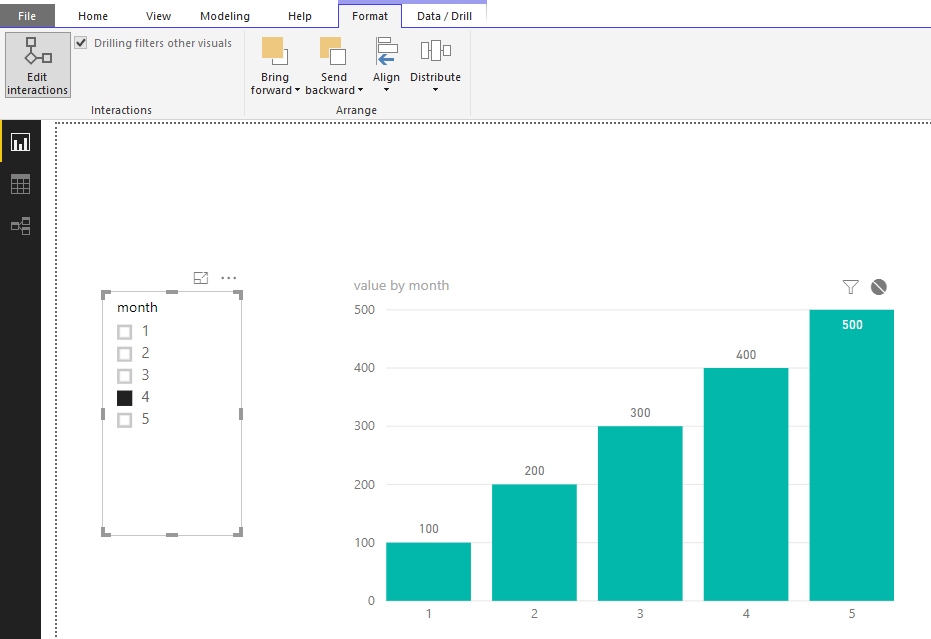Image resolution: width=931 pixels, height=639 pixels.
Task: Open the Data / Drill tab
Action: tap(444, 16)
